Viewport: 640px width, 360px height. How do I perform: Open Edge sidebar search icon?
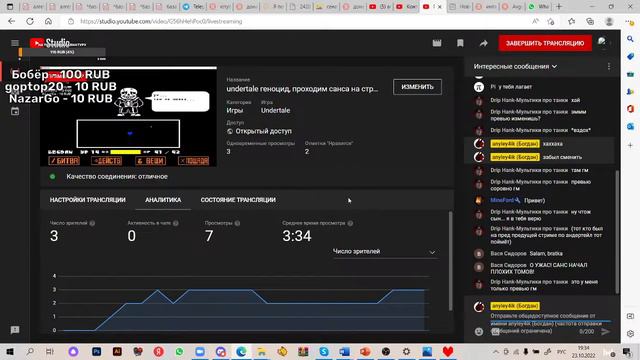tap(630, 39)
